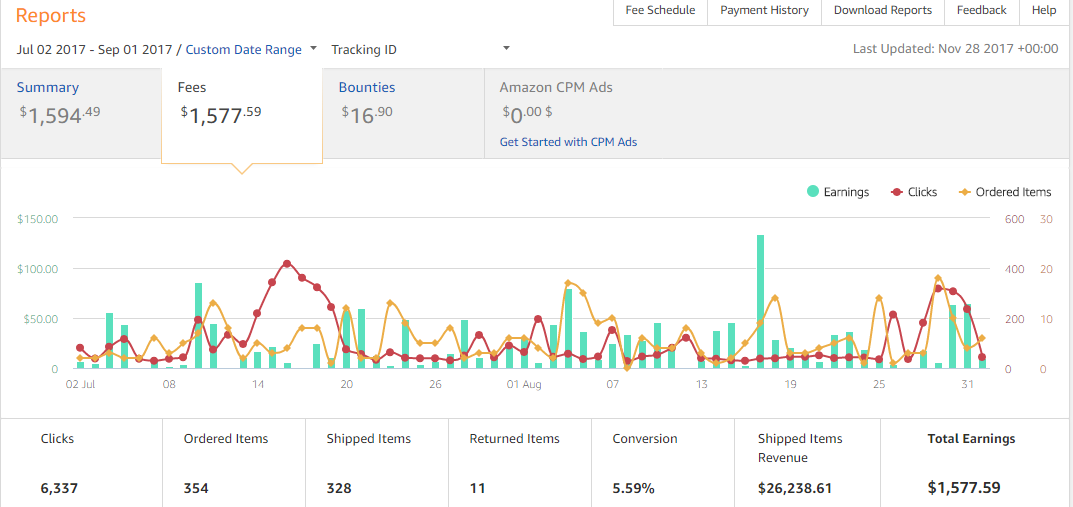This screenshot has width=1073, height=507.
Task: Click the Conversion value 5.59%
Action: (634, 489)
